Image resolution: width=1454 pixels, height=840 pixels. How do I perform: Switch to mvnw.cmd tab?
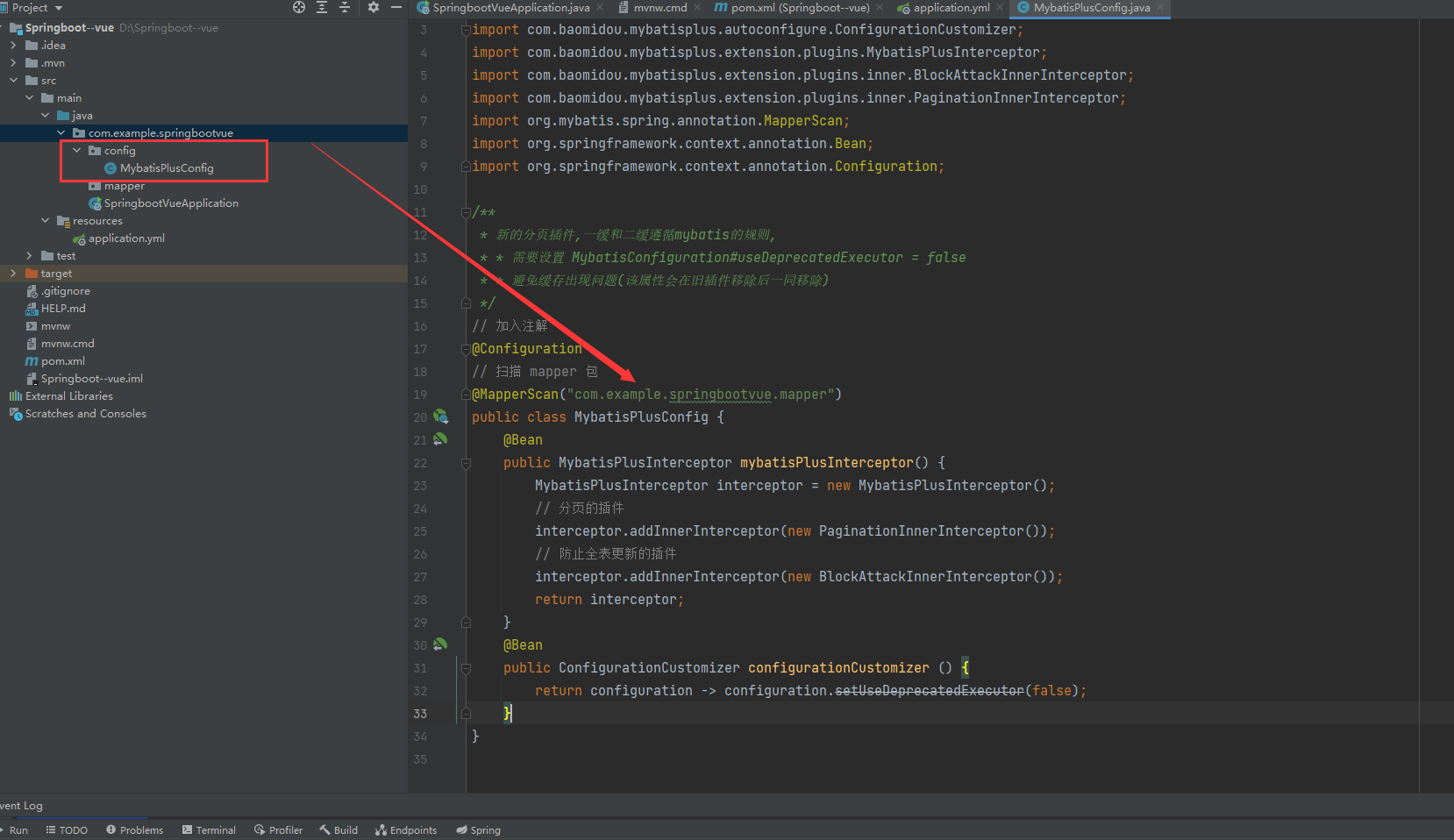coord(659,7)
